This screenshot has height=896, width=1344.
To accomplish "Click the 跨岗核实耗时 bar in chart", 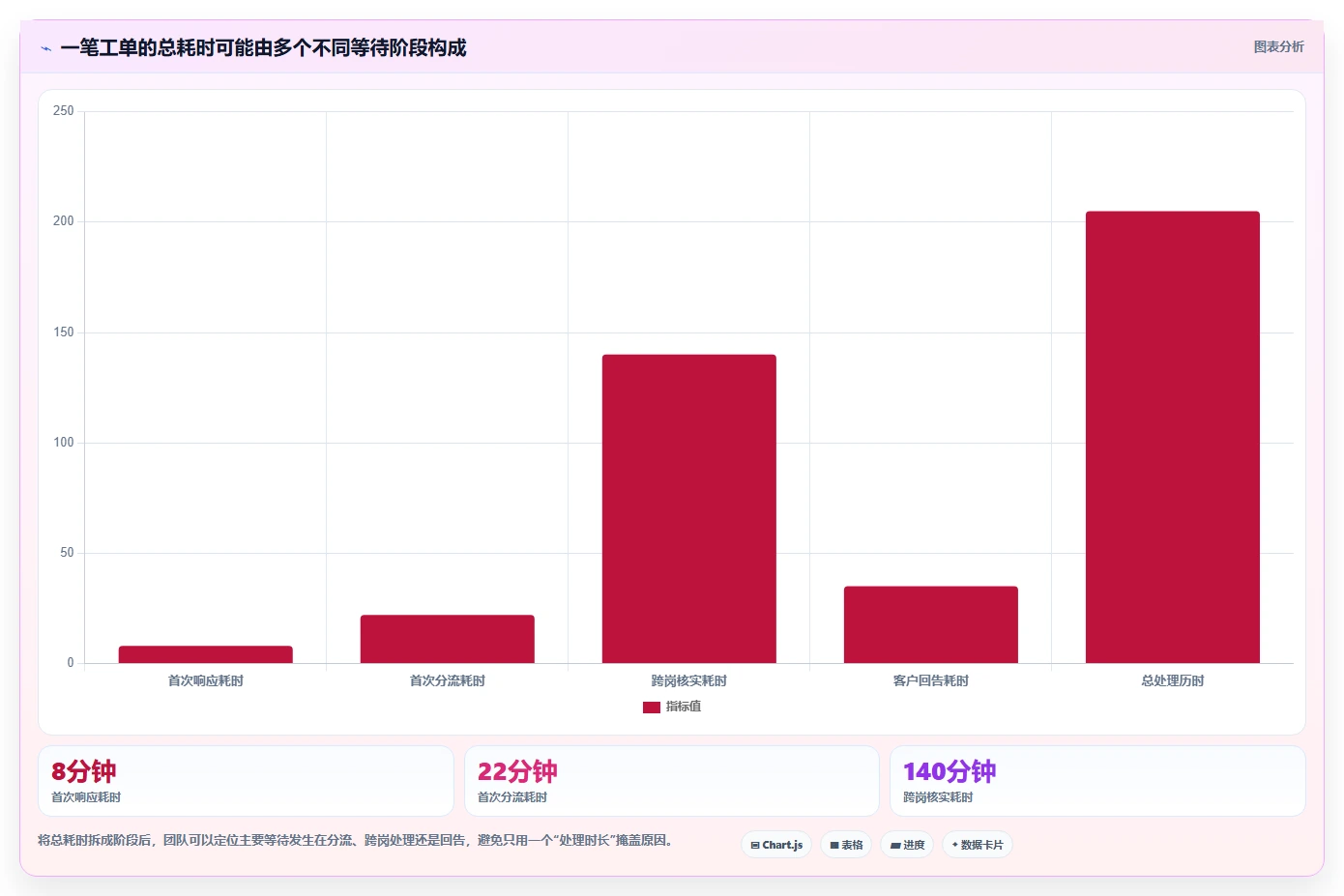I will click(x=689, y=508).
